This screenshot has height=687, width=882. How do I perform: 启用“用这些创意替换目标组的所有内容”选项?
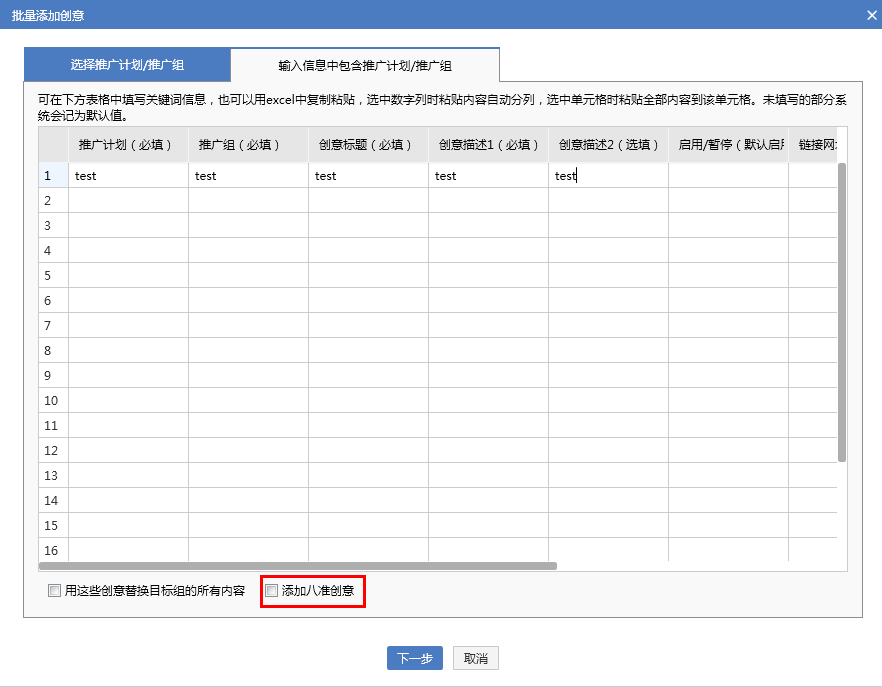click(x=54, y=591)
